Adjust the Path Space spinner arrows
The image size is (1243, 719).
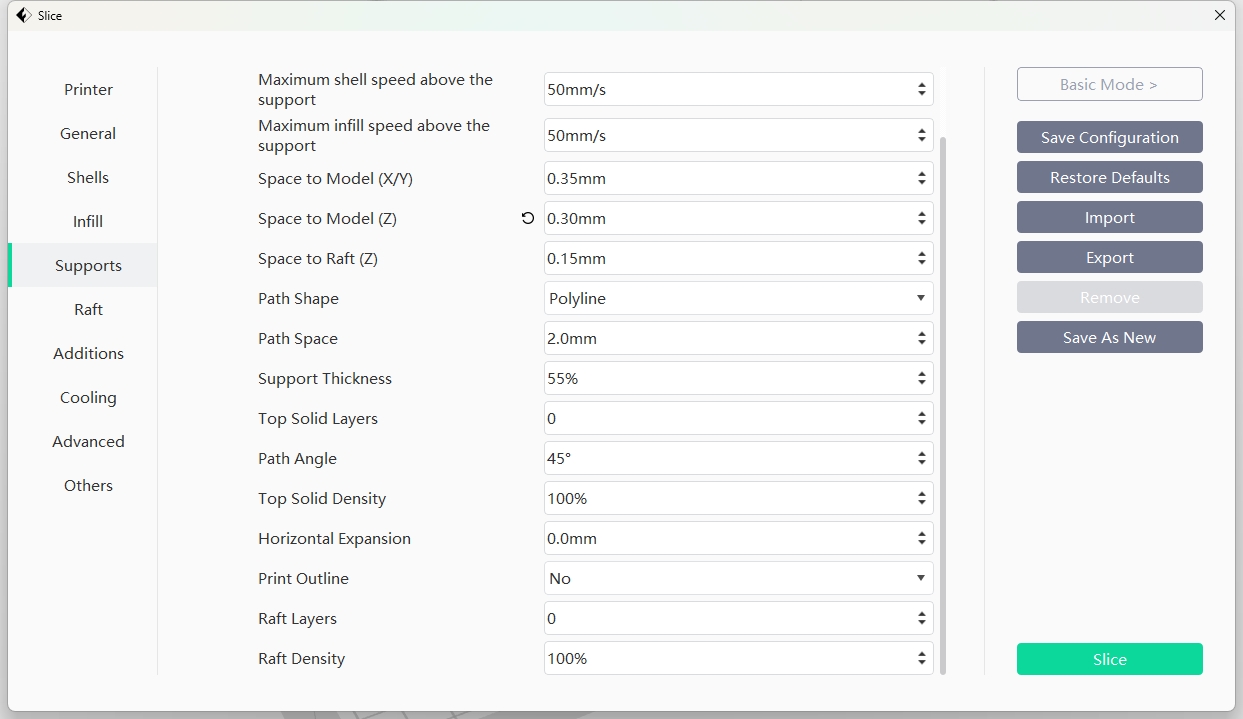point(921,338)
